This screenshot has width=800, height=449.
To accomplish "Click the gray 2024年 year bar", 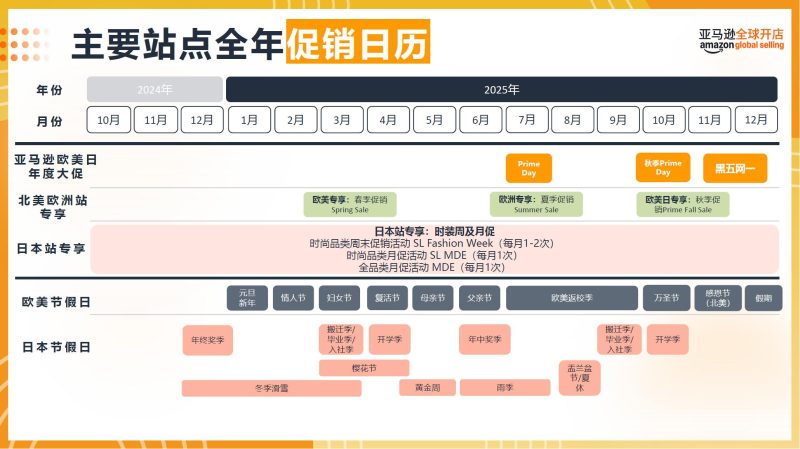I will (x=155, y=89).
